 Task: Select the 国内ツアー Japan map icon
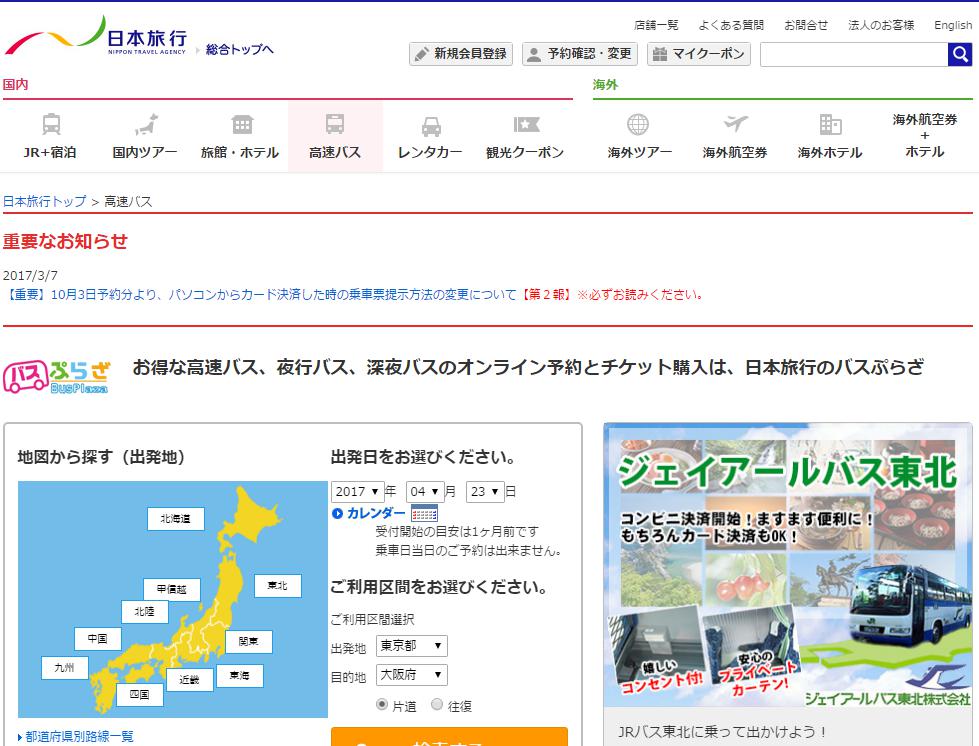[146, 124]
